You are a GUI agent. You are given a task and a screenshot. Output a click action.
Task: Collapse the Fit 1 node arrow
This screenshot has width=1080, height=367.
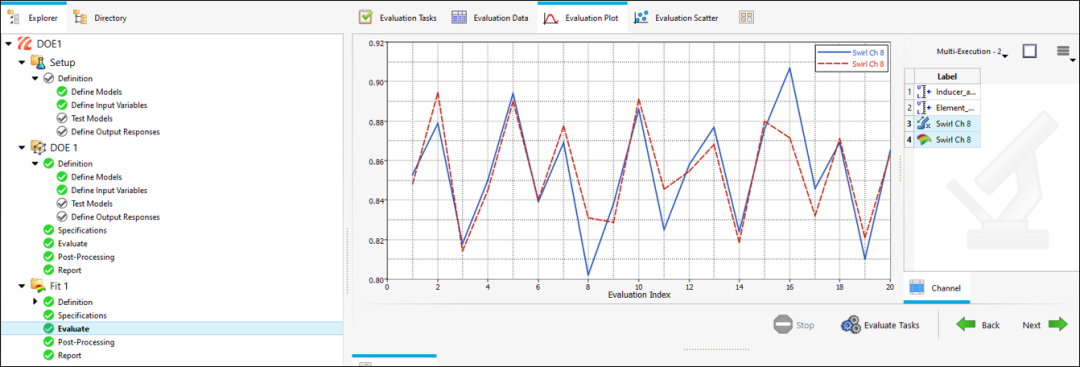point(21,286)
